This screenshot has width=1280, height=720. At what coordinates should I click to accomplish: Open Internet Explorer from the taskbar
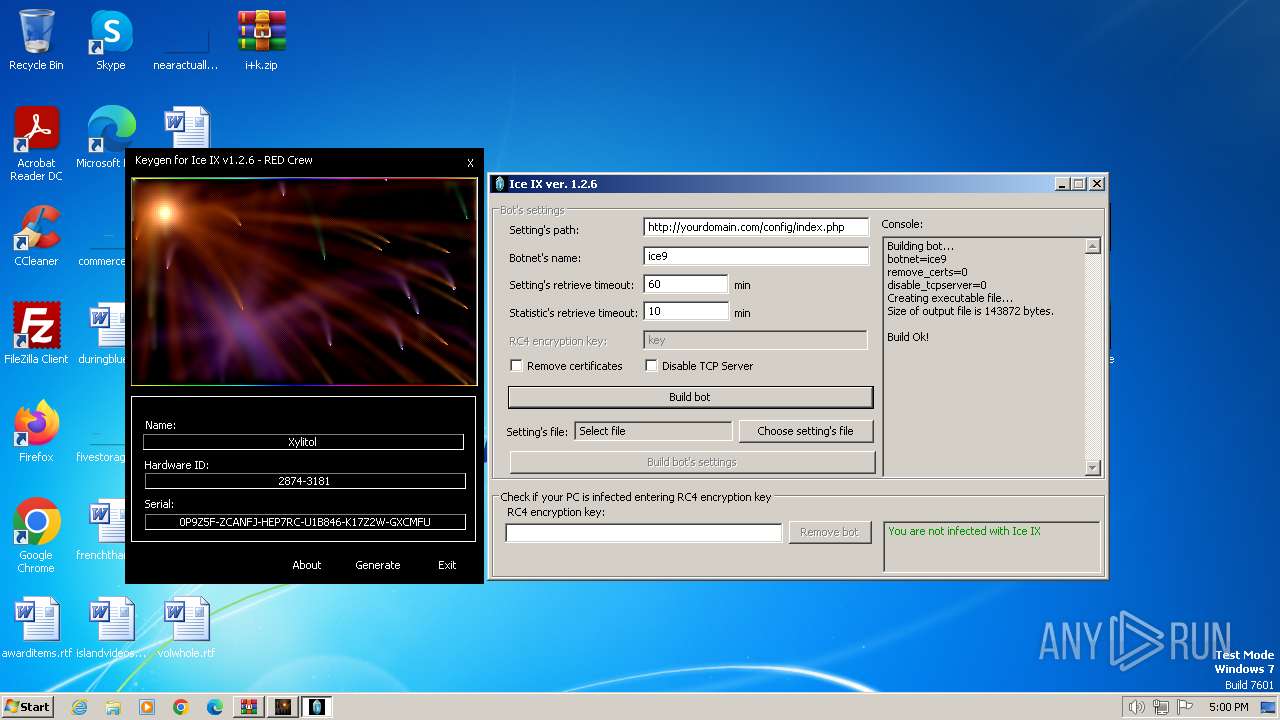[x=79, y=707]
